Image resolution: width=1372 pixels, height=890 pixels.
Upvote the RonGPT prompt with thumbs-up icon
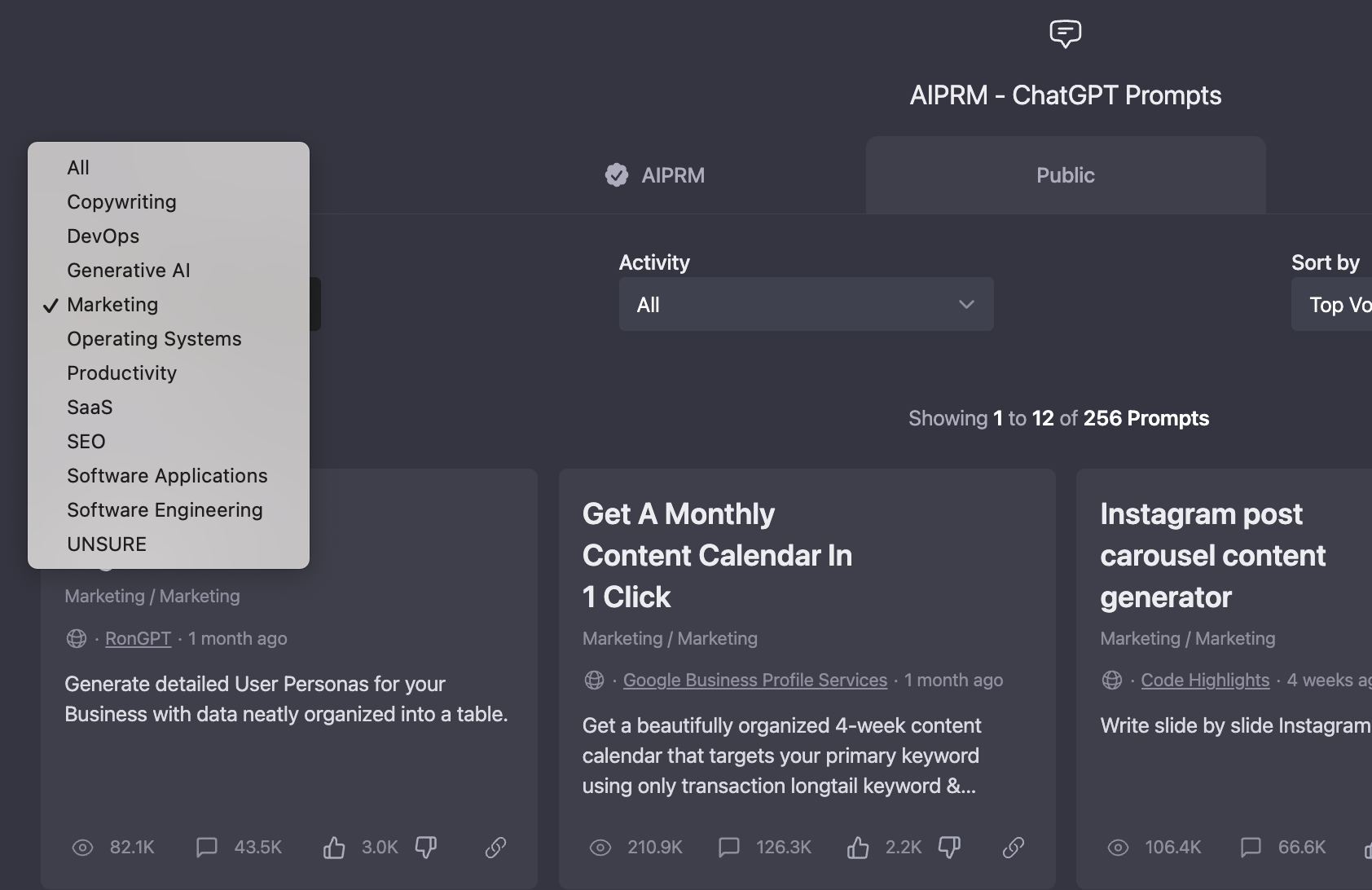[x=334, y=848]
